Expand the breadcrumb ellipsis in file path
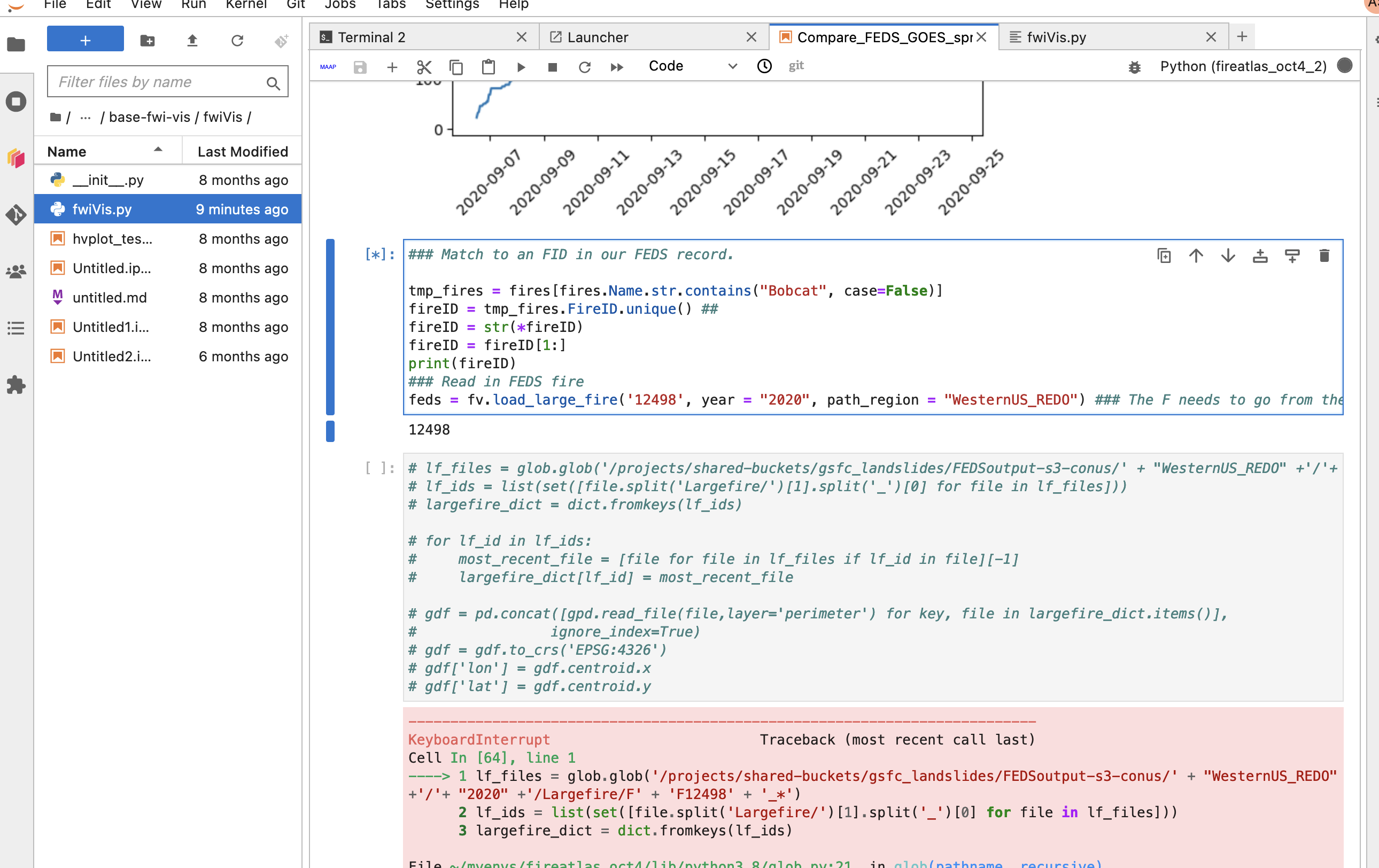The image size is (1379, 868). click(x=84, y=117)
